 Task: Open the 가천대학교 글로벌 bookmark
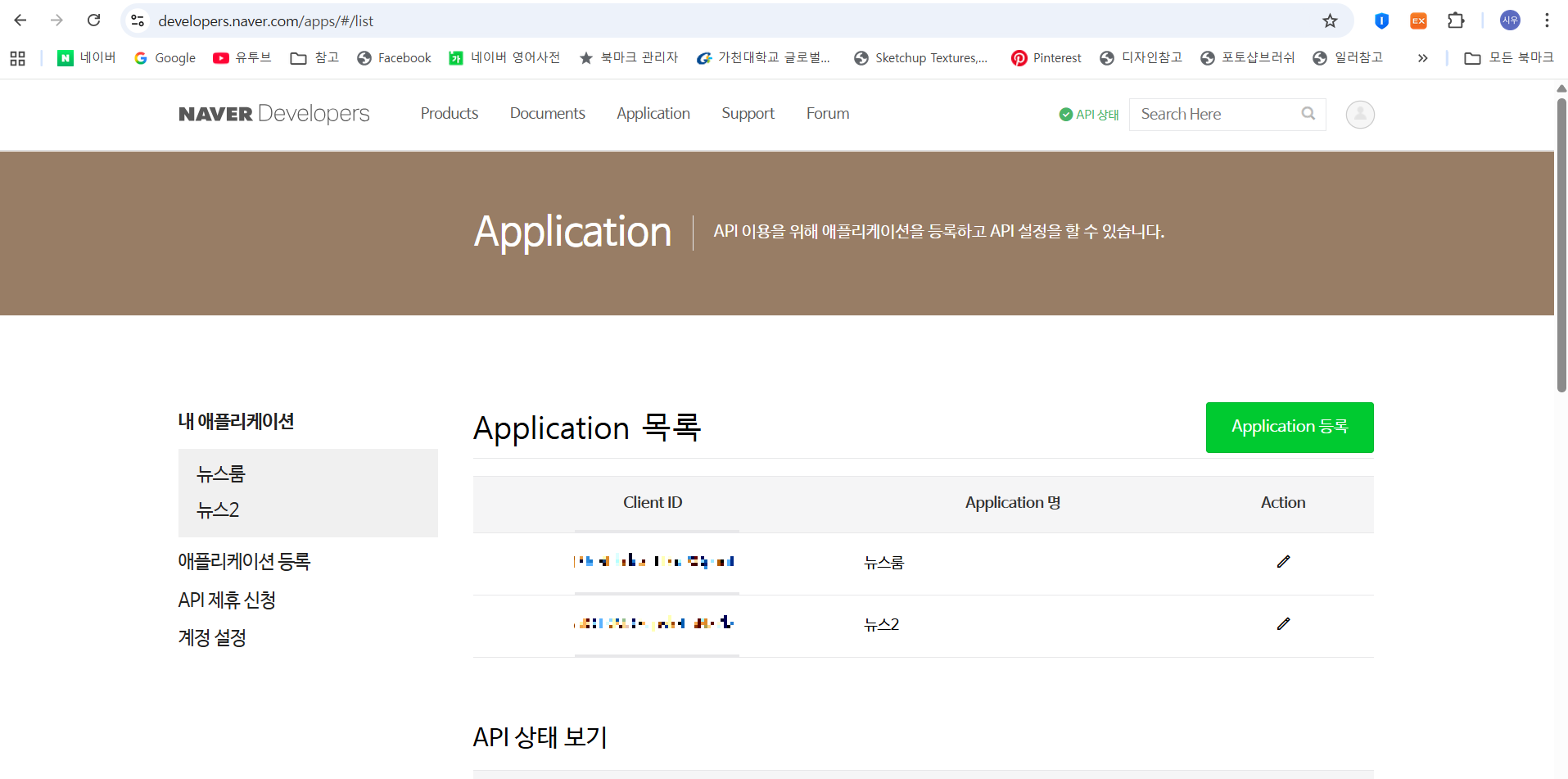coord(763,58)
